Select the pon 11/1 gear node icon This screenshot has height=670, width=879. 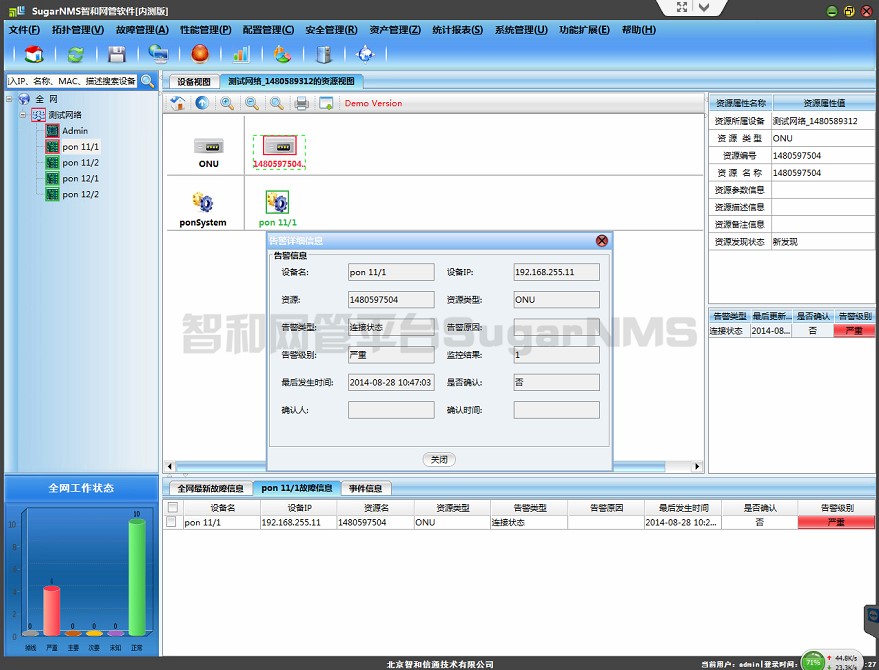[x=277, y=202]
